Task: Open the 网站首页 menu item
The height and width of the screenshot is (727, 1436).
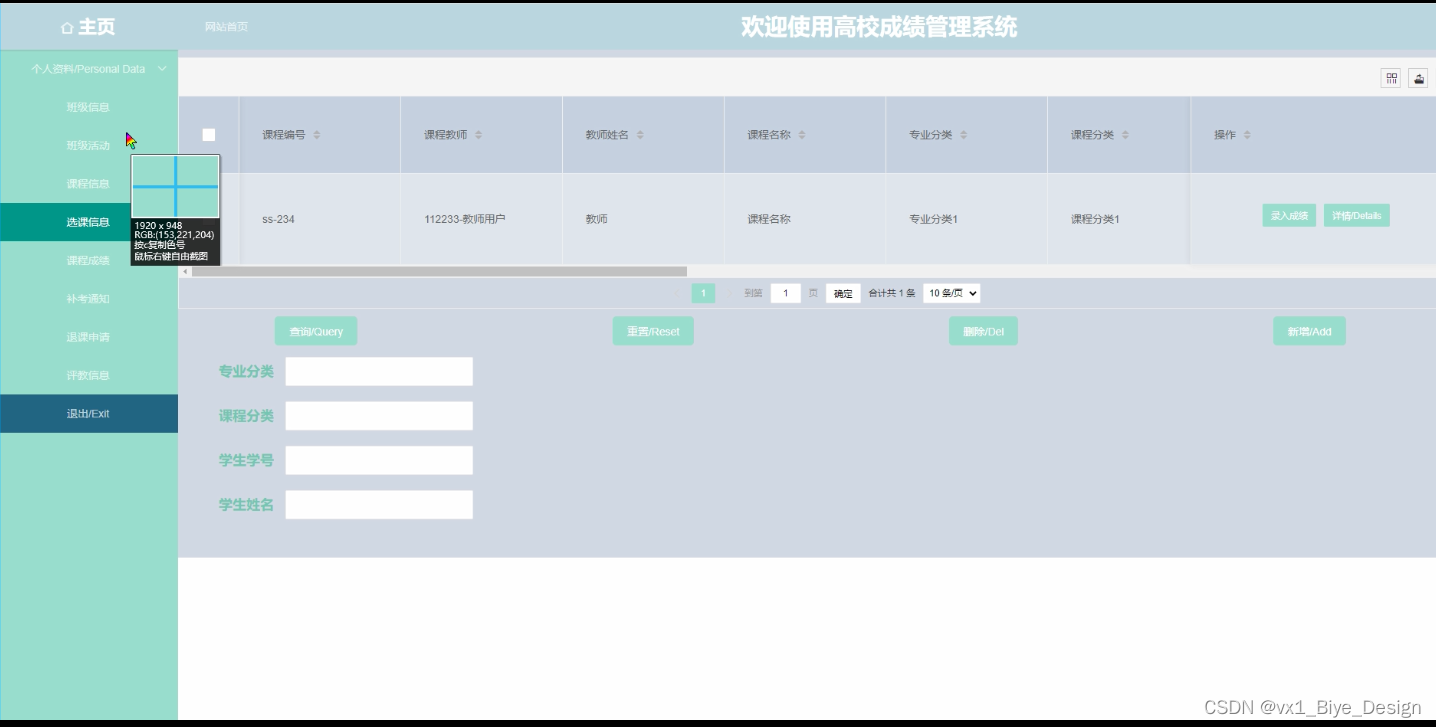Action: coord(224,26)
